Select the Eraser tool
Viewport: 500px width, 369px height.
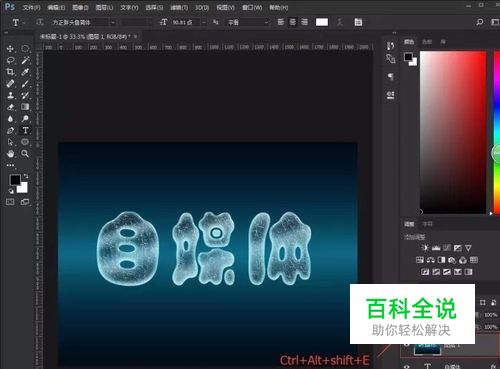click(x=10, y=107)
